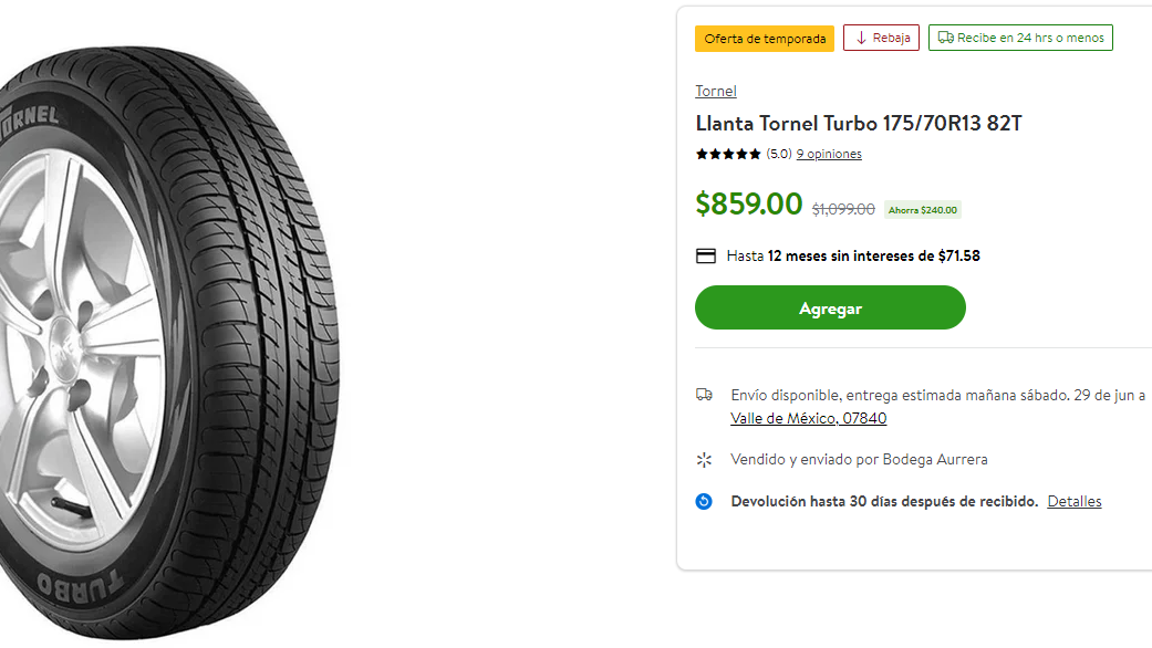
Task: Select the credit card payment icon
Action: 704,255
